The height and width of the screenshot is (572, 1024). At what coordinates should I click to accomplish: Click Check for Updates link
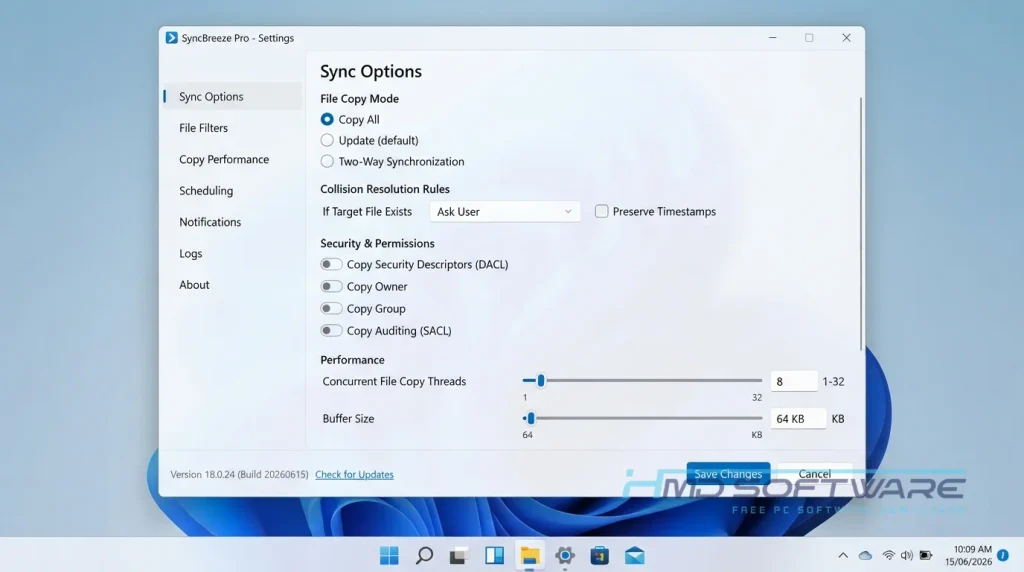point(355,475)
